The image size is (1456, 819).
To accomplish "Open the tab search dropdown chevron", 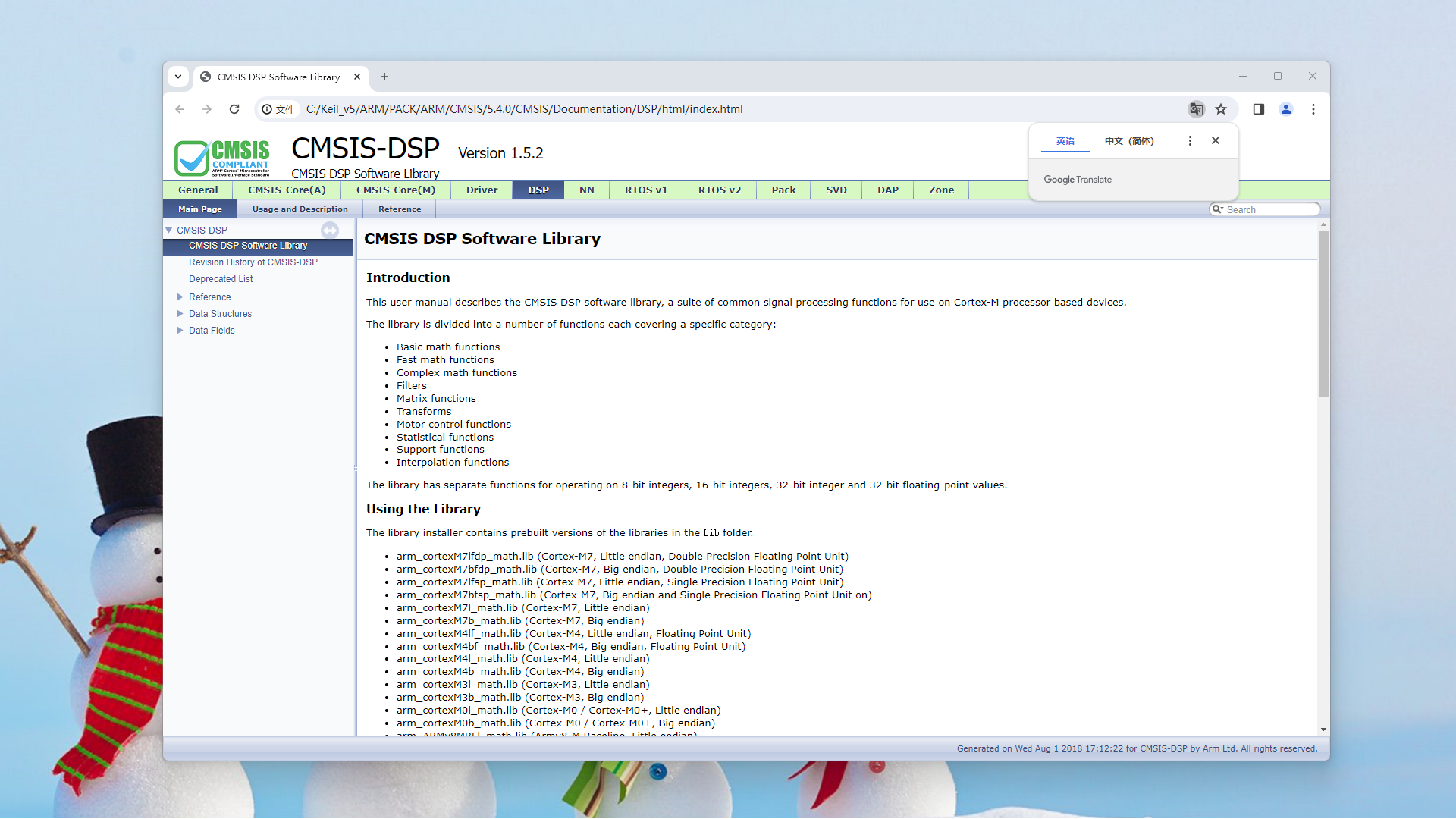I will click(178, 77).
